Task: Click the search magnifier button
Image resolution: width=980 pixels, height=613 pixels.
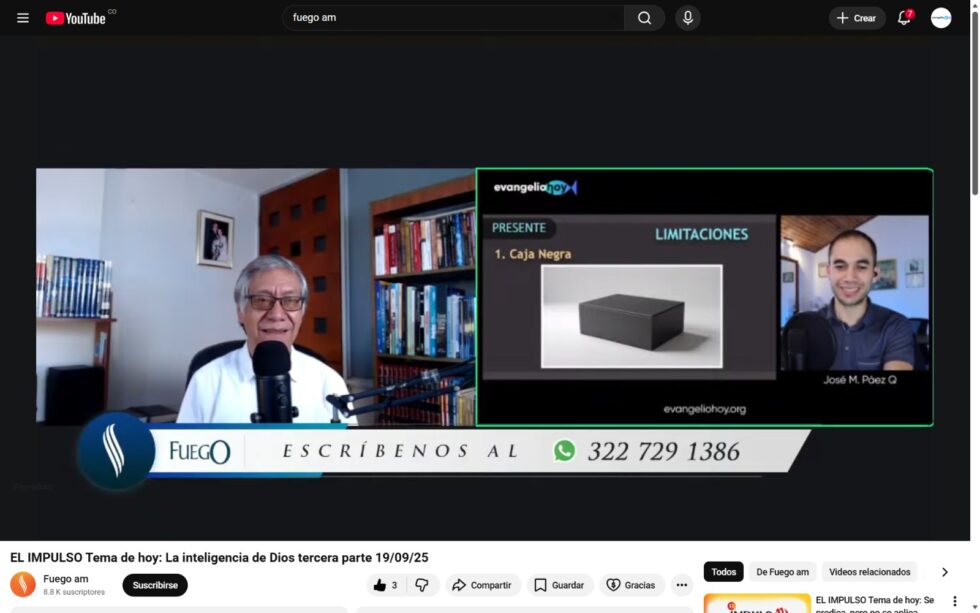Action: (644, 18)
